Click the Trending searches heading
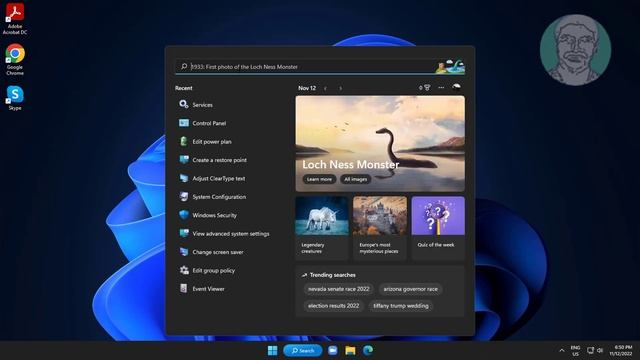The image size is (640, 360). pyautogui.click(x=333, y=275)
